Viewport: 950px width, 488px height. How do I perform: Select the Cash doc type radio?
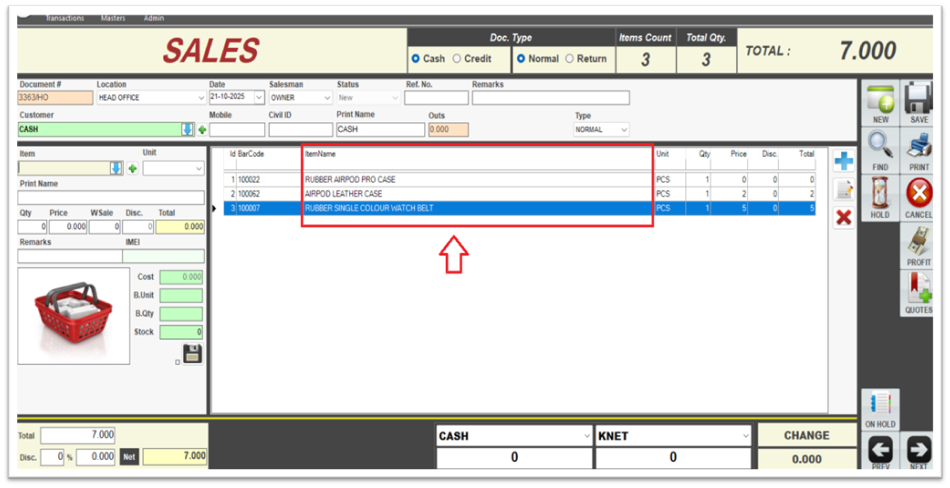pos(416,59)
